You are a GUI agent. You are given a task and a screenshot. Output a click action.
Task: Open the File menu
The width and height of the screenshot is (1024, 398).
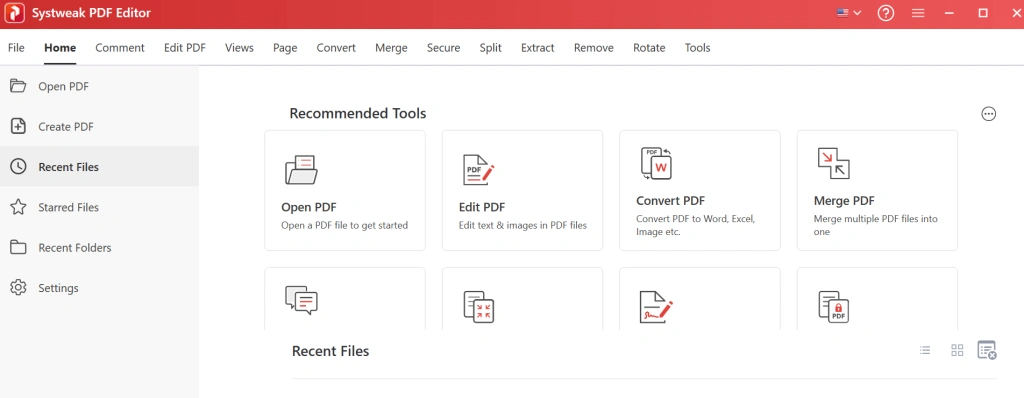click(16, 48)
